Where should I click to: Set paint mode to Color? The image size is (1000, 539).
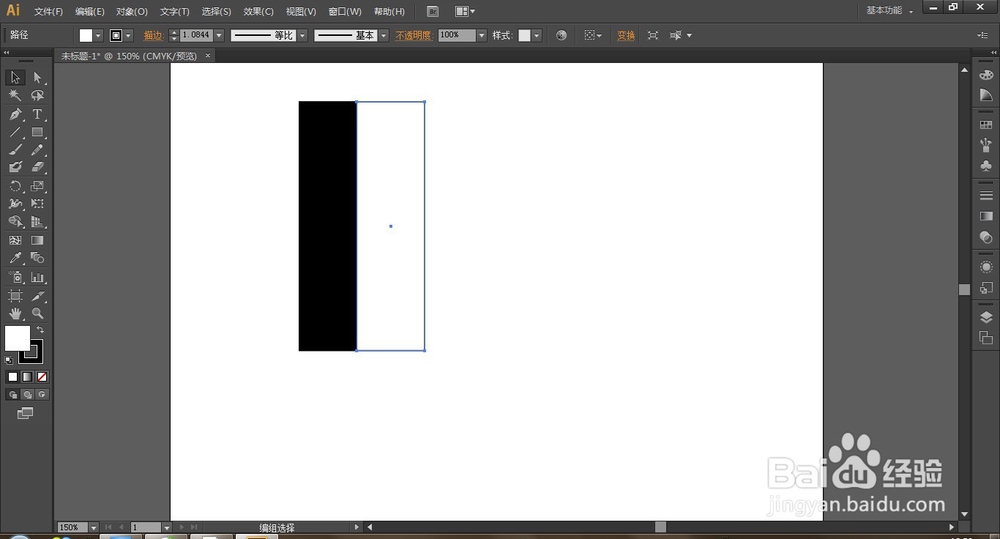13,377
